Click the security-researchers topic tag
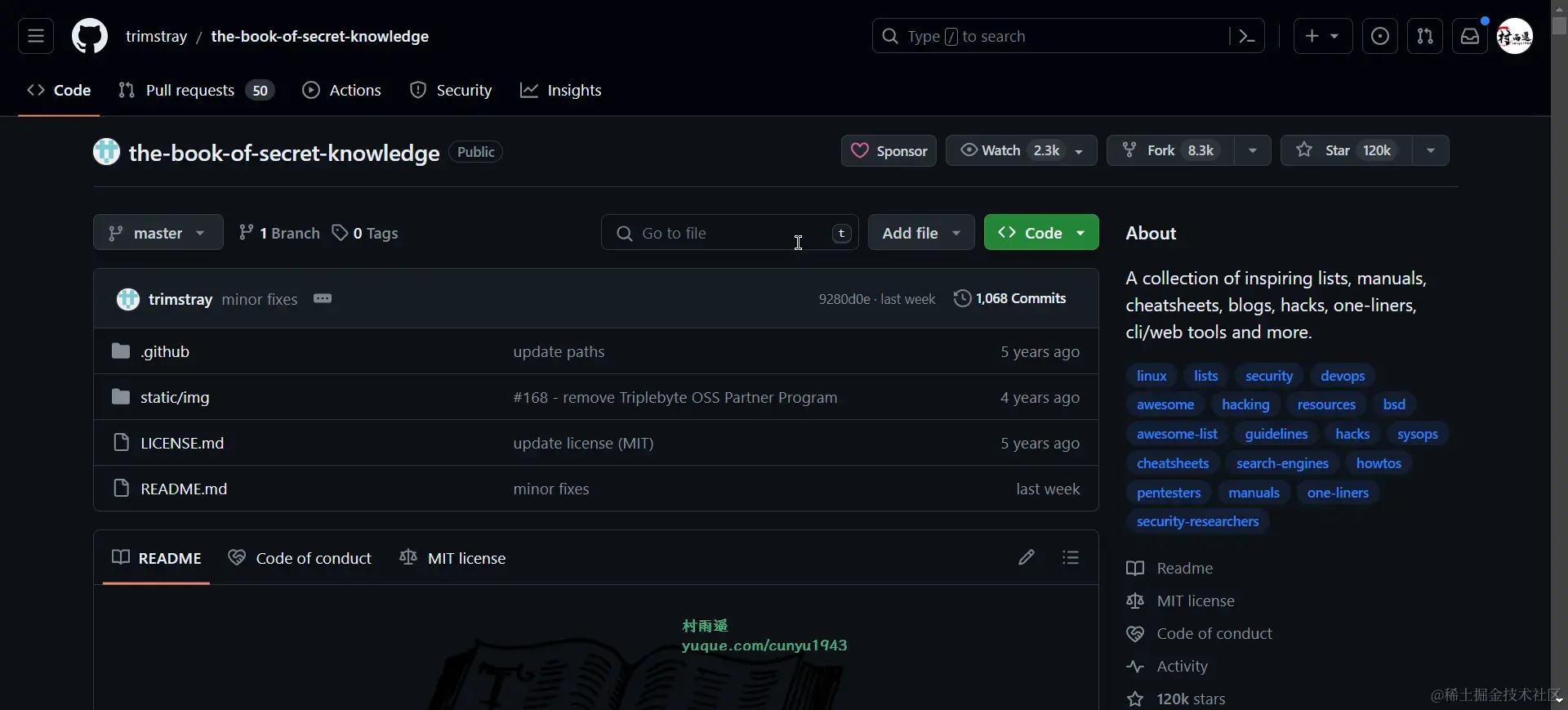1568x710 pixels. point(1197,521)
